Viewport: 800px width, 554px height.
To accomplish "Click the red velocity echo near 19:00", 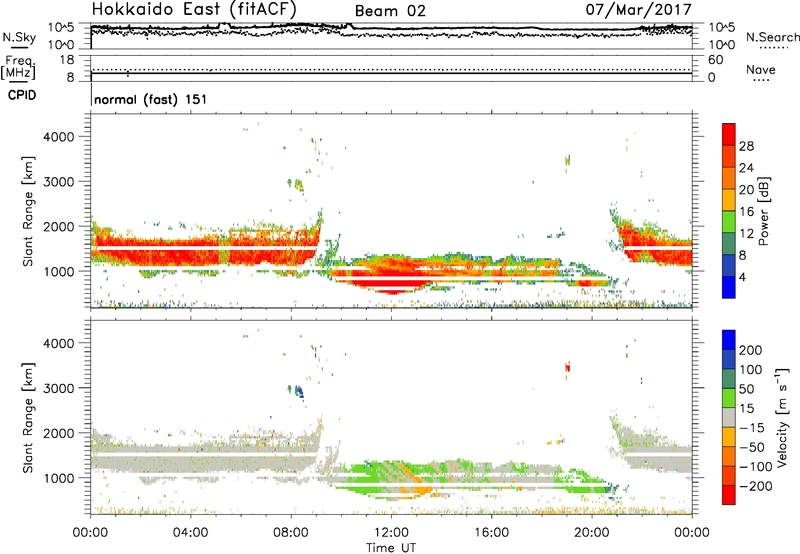I will (x=567, y=367).
